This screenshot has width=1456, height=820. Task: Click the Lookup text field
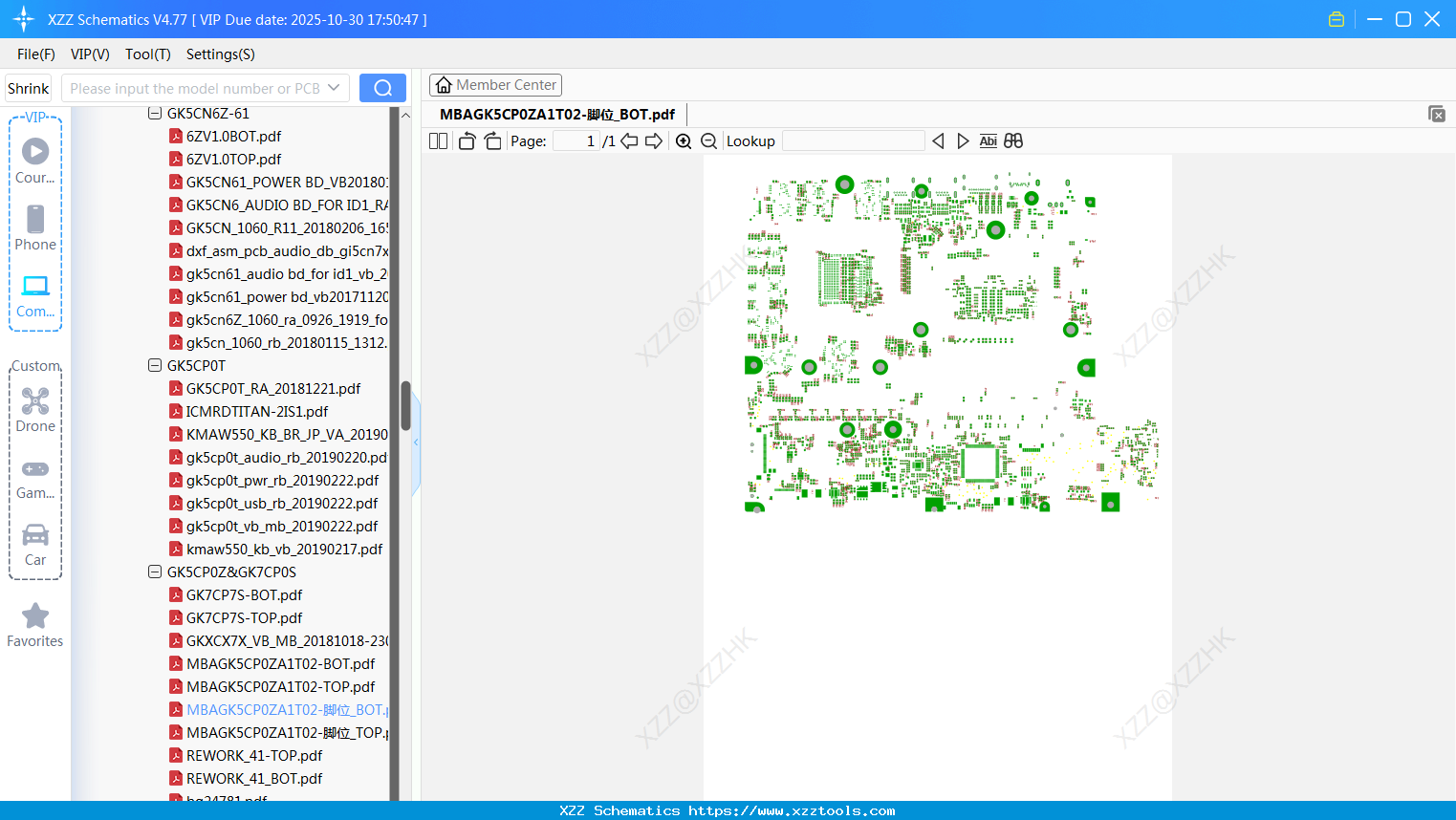pos(854,140)
